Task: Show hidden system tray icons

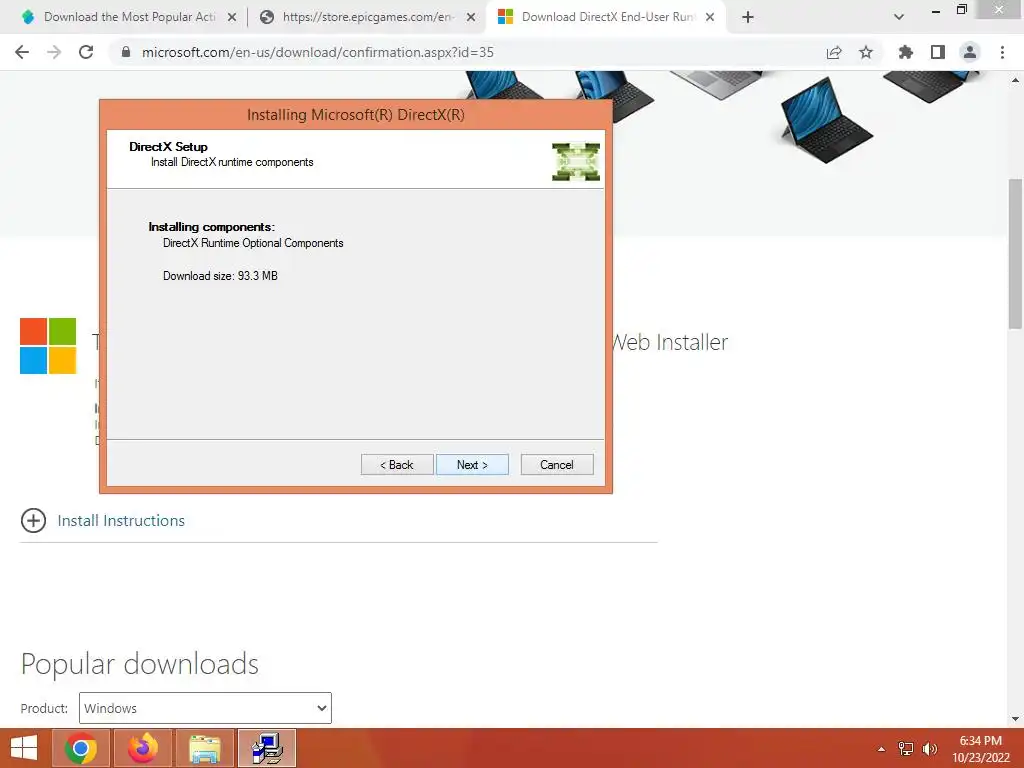Action: [x=881, y=749]
